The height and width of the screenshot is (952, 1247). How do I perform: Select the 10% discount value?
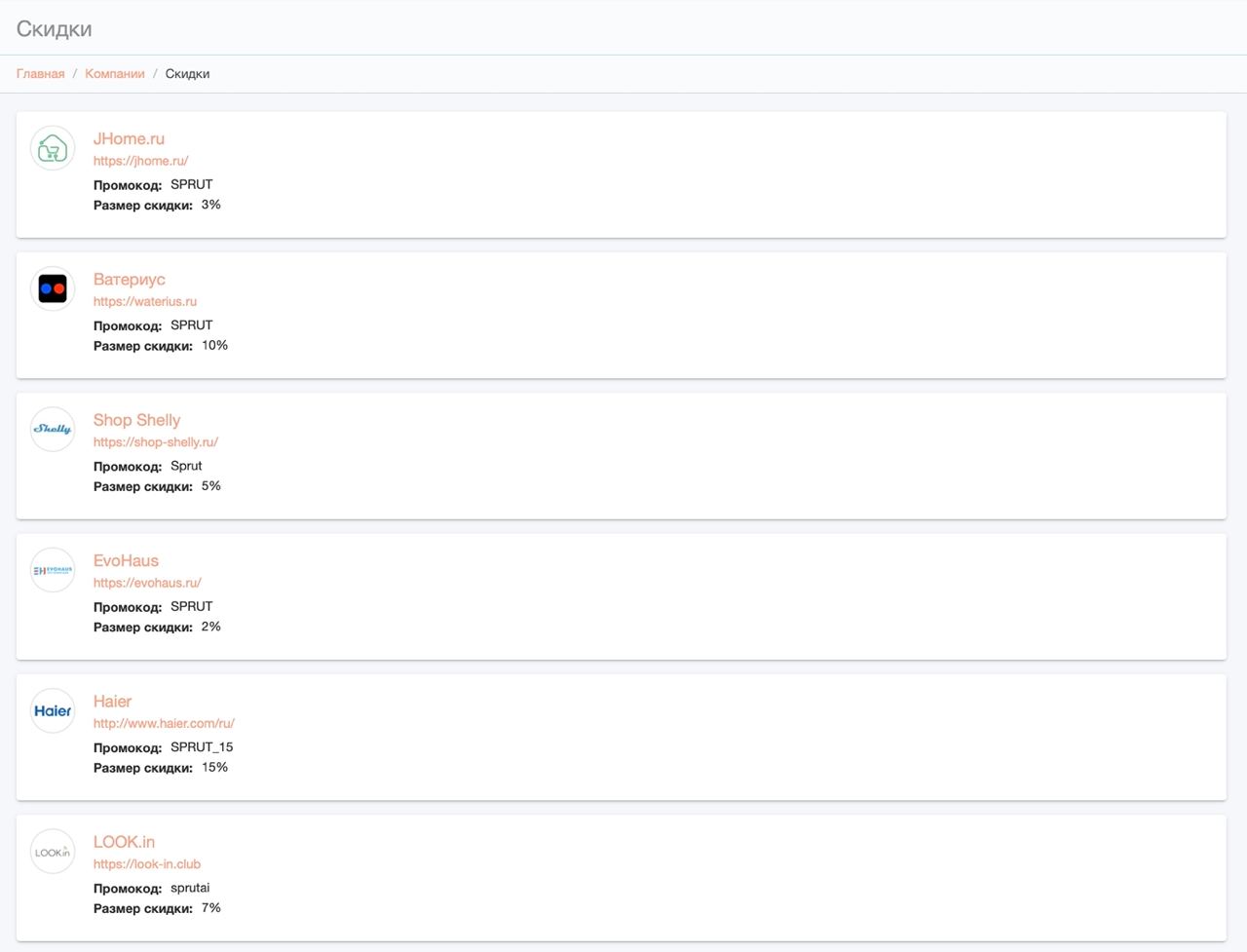tap(214, 346)
